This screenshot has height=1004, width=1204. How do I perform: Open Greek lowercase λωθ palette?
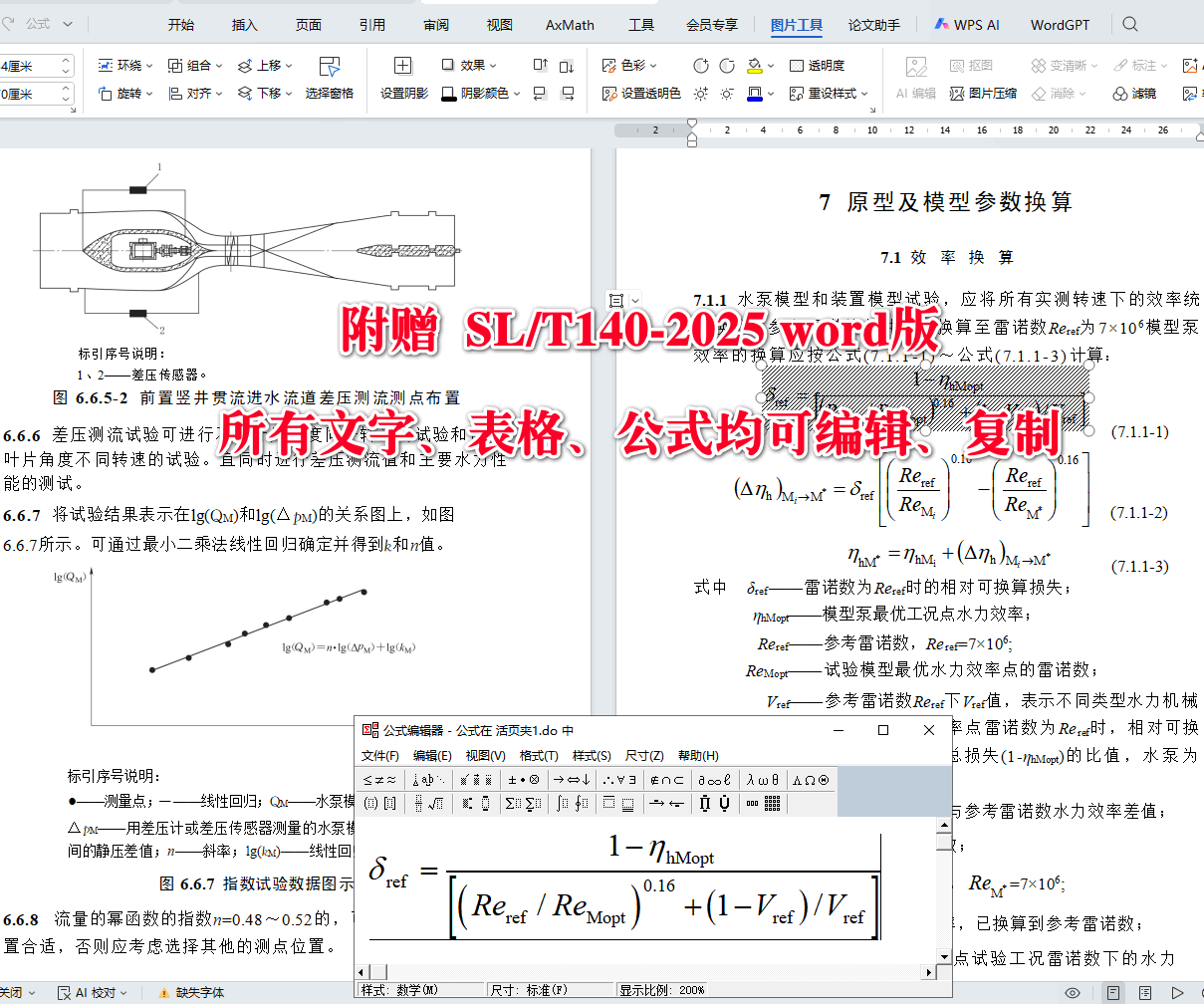[x=764, y=779]
